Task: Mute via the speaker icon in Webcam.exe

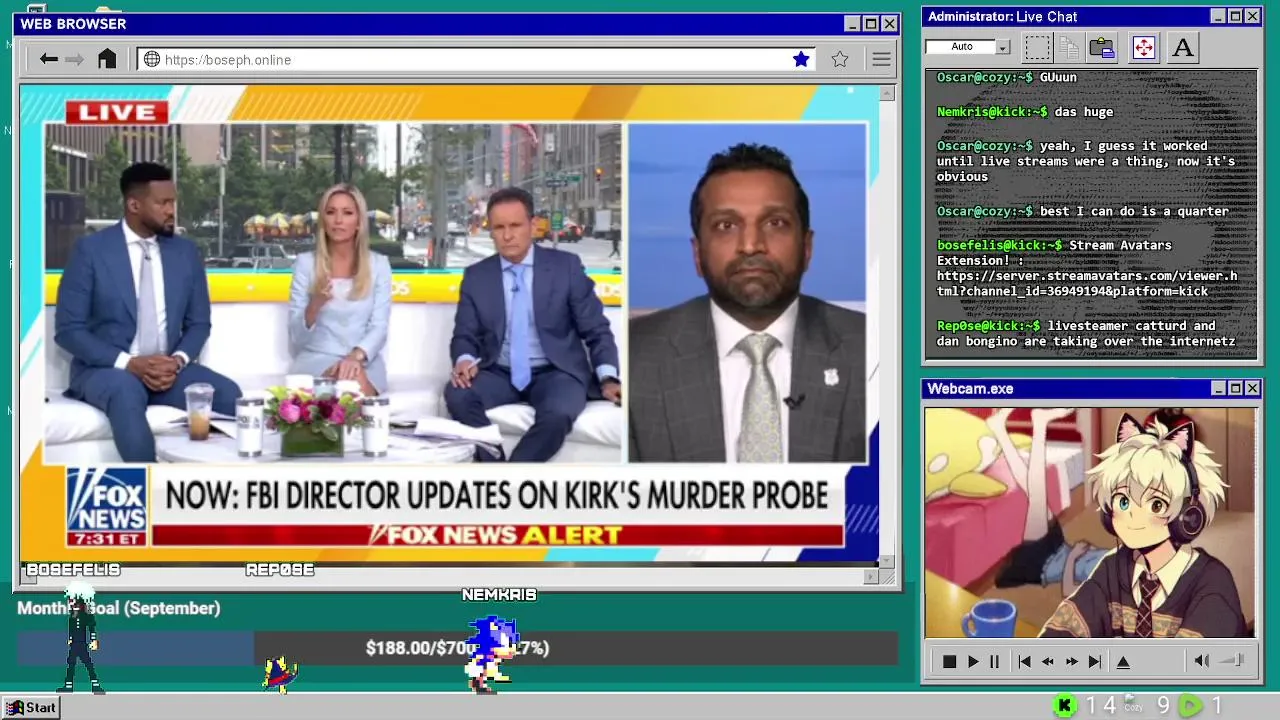Action: (x=1202, y=661)
